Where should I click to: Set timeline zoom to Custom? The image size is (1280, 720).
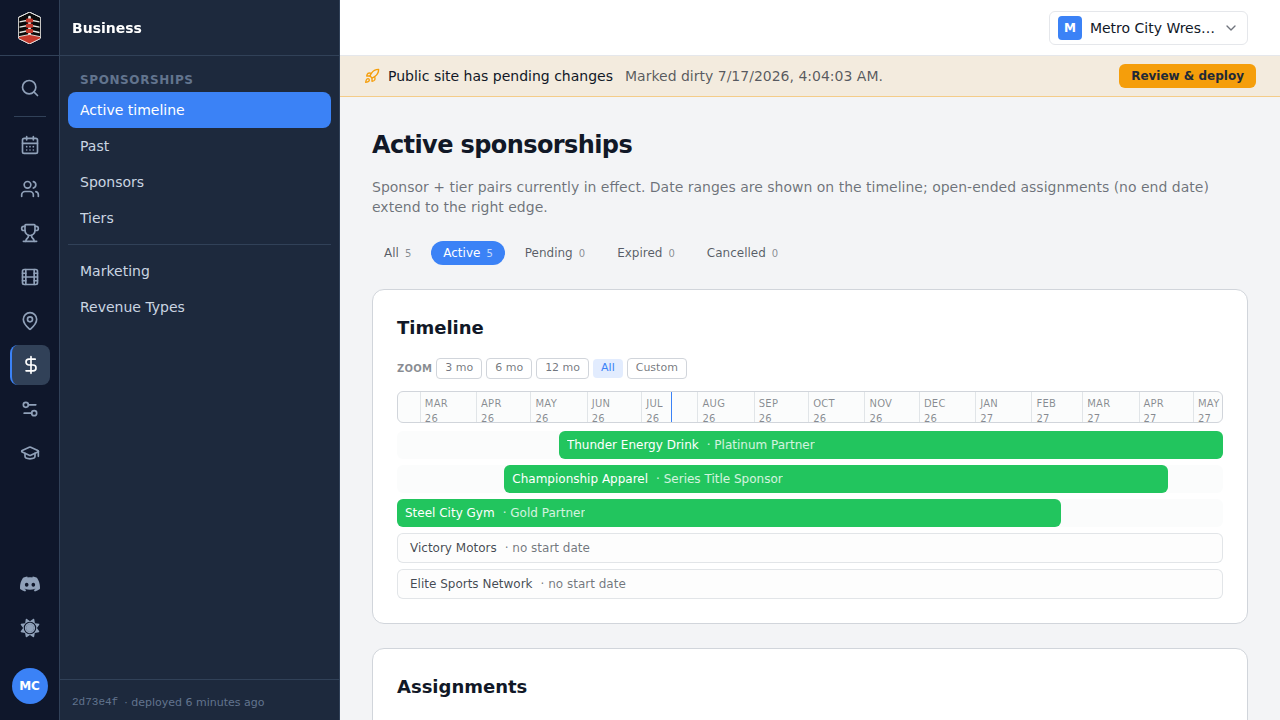click(657, 368)
